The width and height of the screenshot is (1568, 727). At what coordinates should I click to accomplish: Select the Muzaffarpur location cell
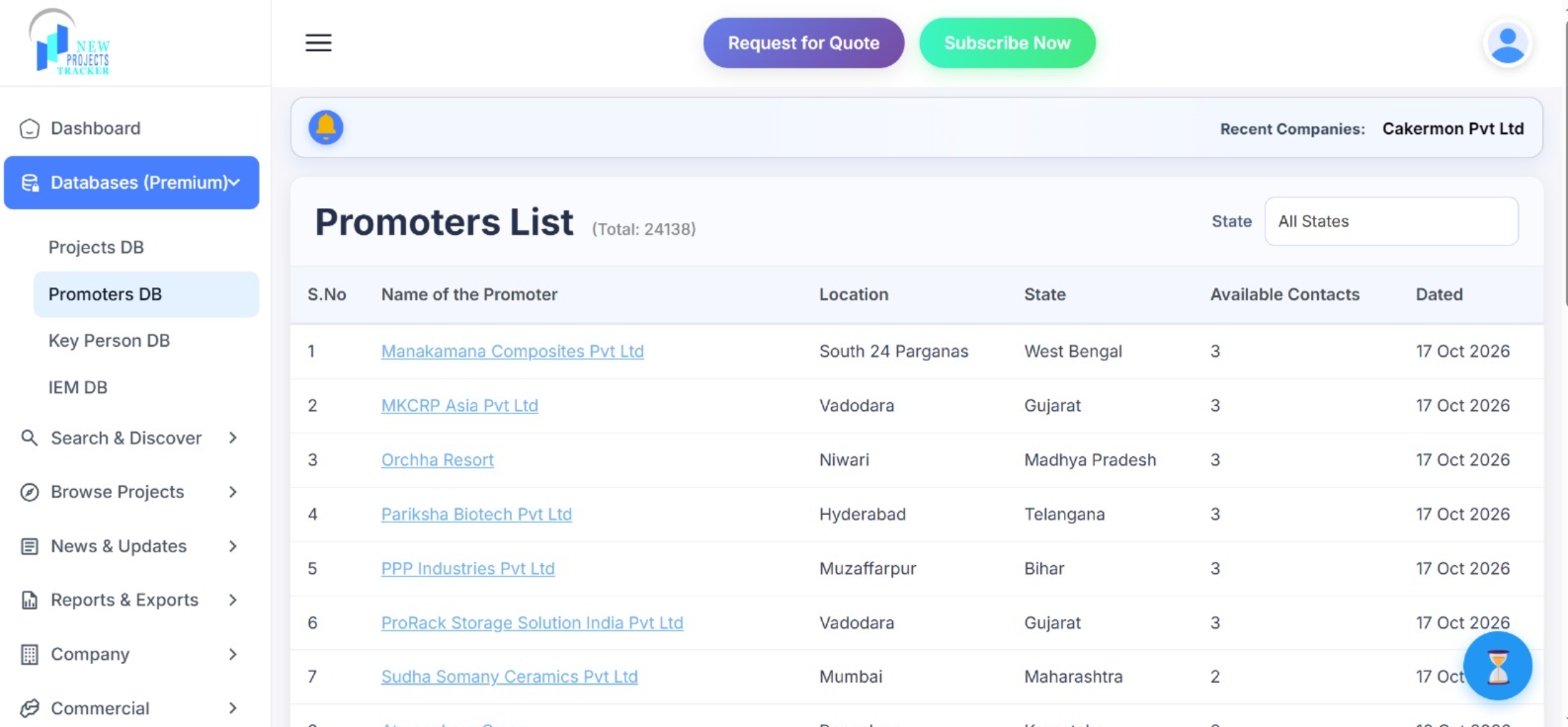pyautogui.click(x=867, y=569)
